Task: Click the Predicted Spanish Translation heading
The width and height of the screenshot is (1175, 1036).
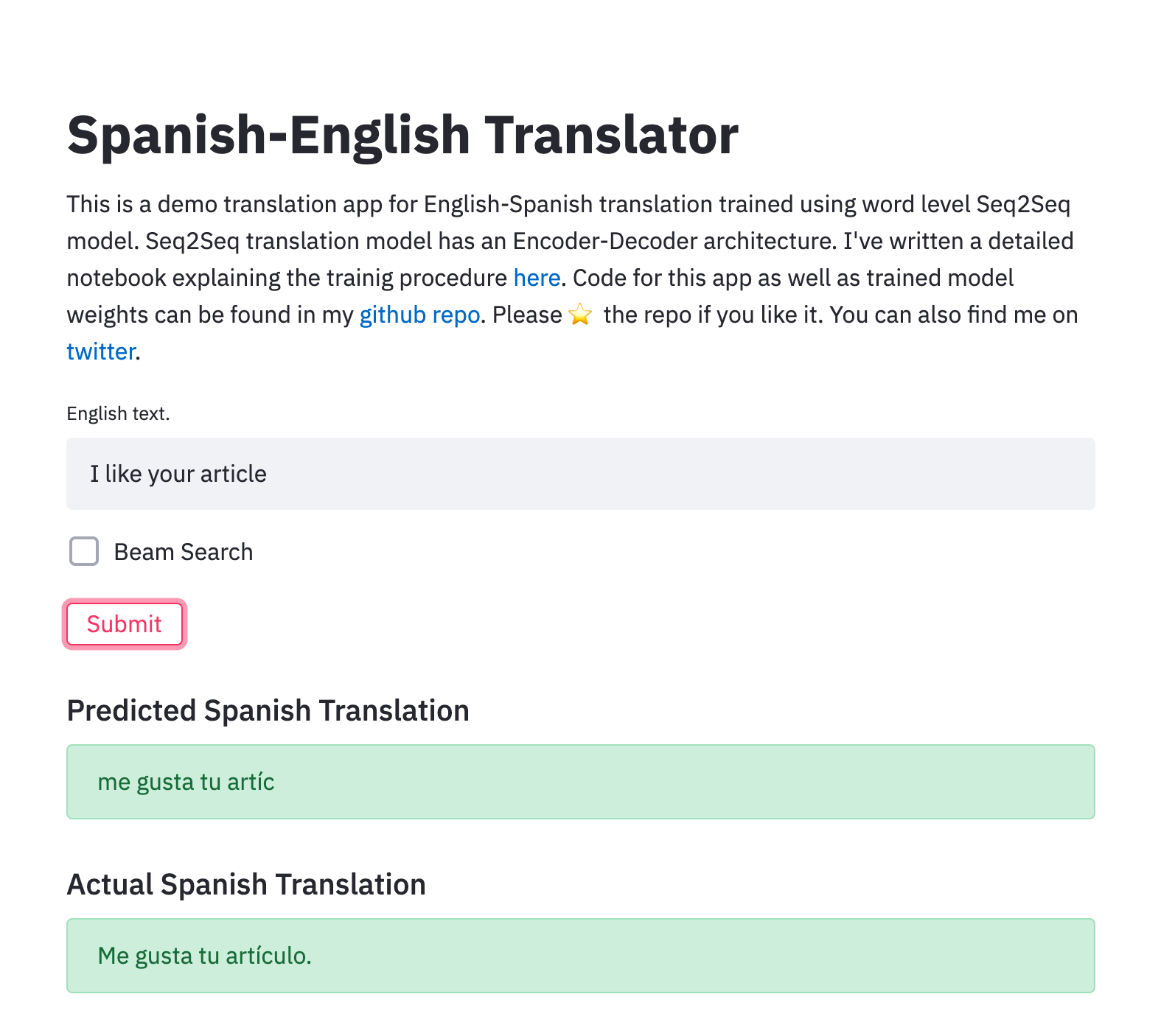Action: (268, 710)
